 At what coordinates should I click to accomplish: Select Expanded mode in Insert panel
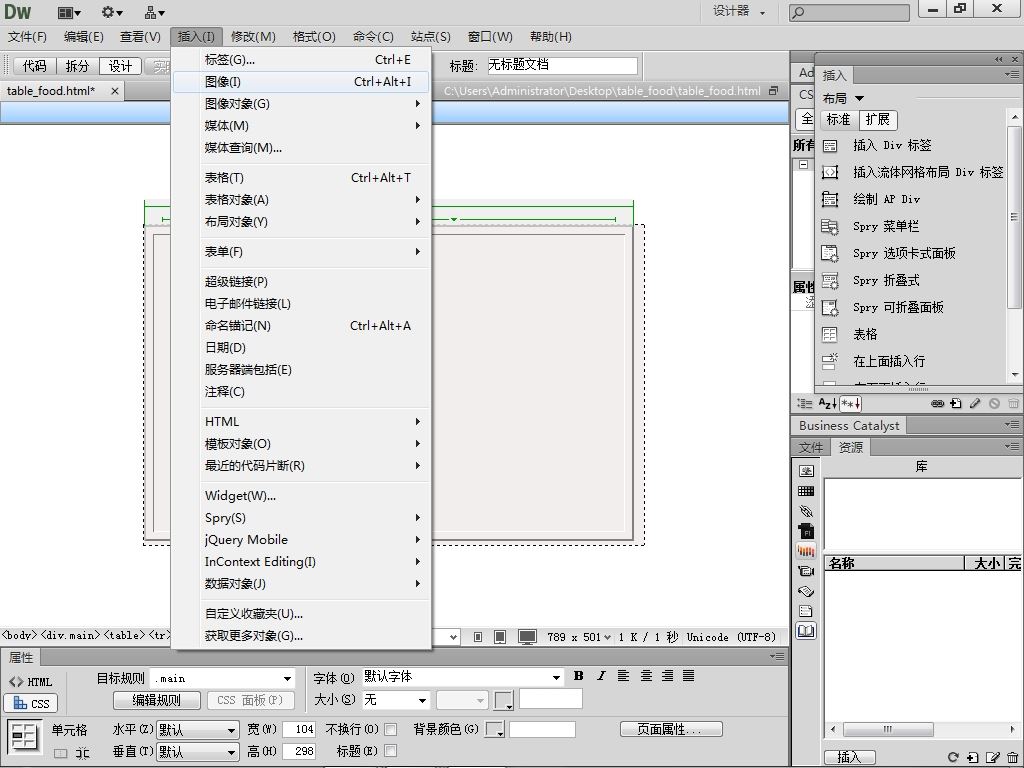[x=878, y=120]
